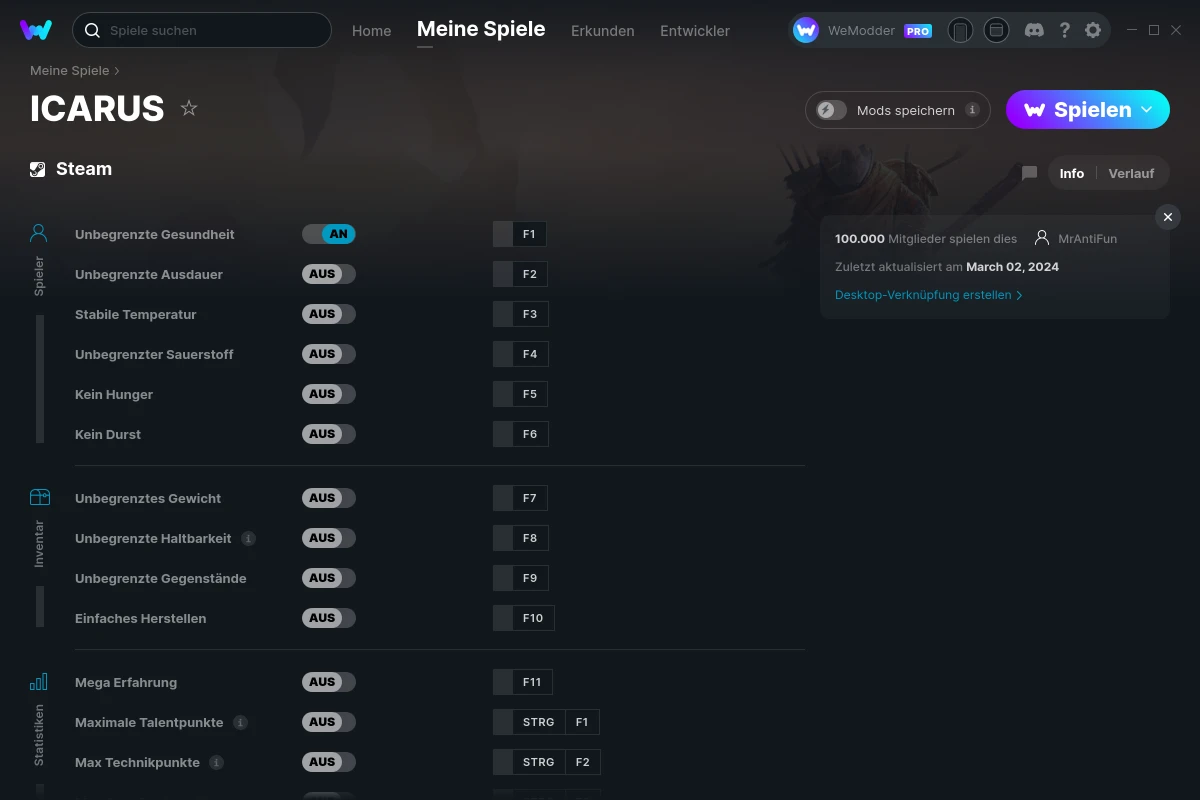This screenshot has width=1200, height=800.
Task: Click the F3 hotkey button
Action: coord(520,314)
